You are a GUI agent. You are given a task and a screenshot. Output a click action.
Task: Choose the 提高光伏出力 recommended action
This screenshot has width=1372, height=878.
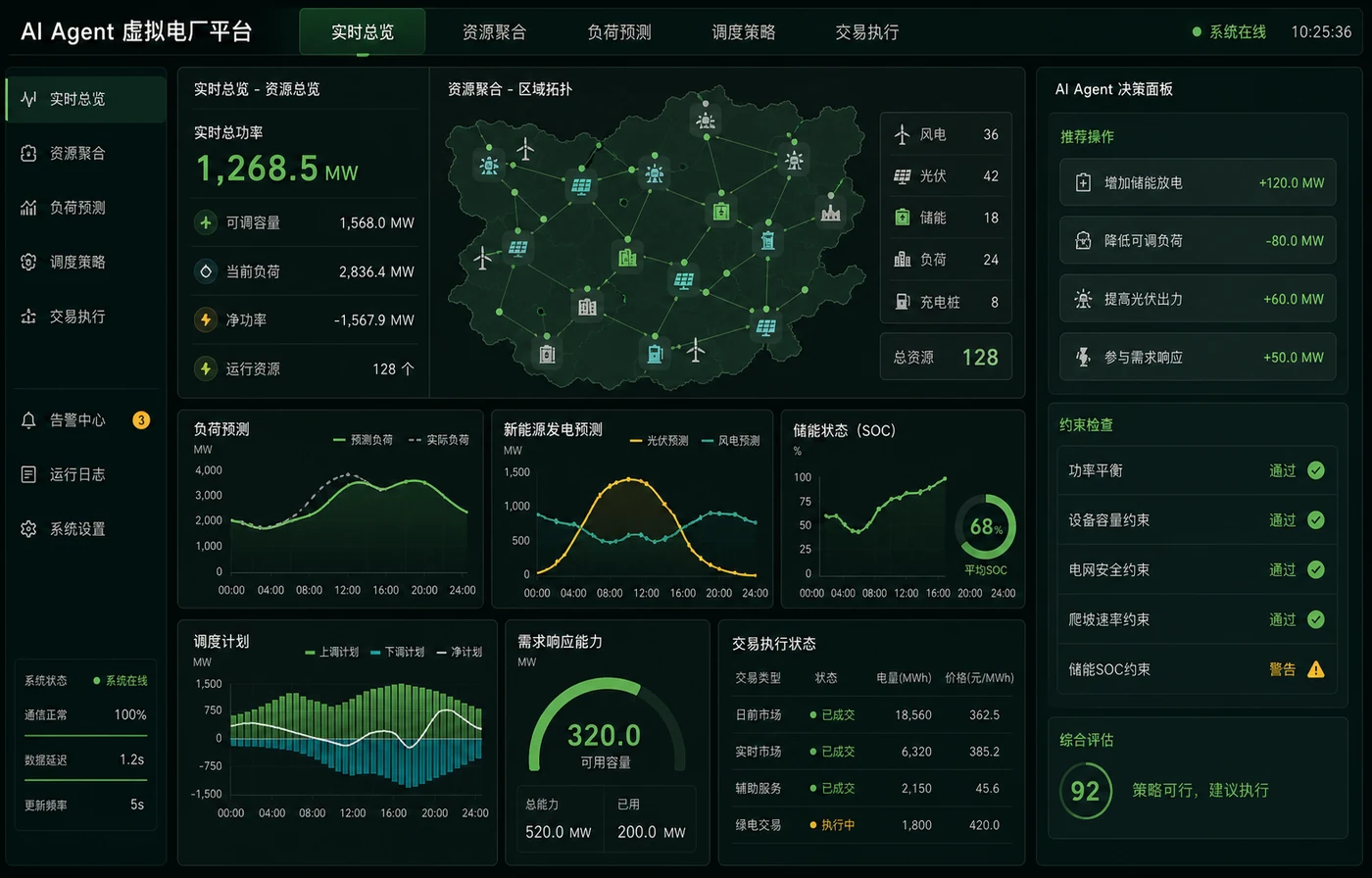click(x=1198, y=299)
